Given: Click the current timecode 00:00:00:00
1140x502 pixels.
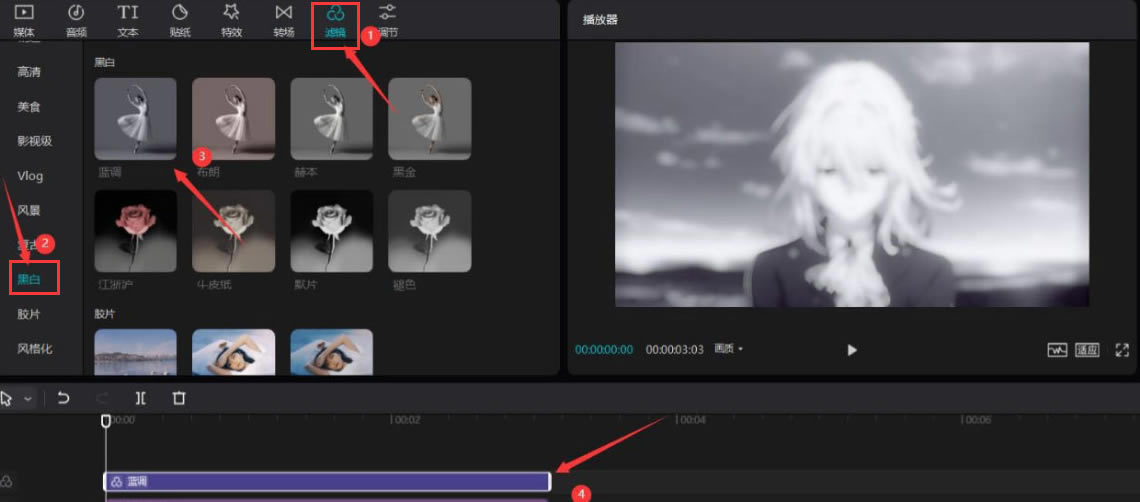Looking at the screenshot, I should pos(604,349).
